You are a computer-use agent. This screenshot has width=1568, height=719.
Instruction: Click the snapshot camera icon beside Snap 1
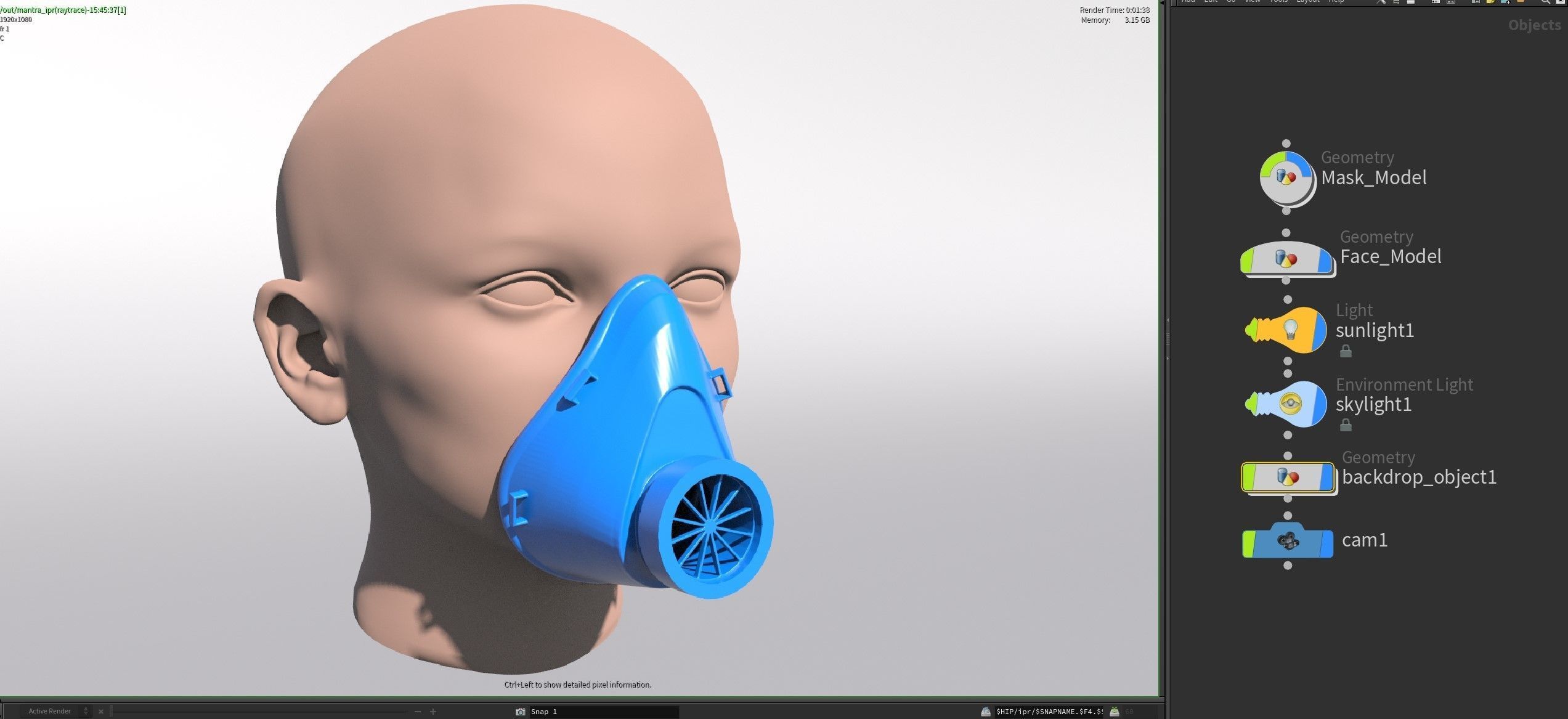[x=520, y=712]
